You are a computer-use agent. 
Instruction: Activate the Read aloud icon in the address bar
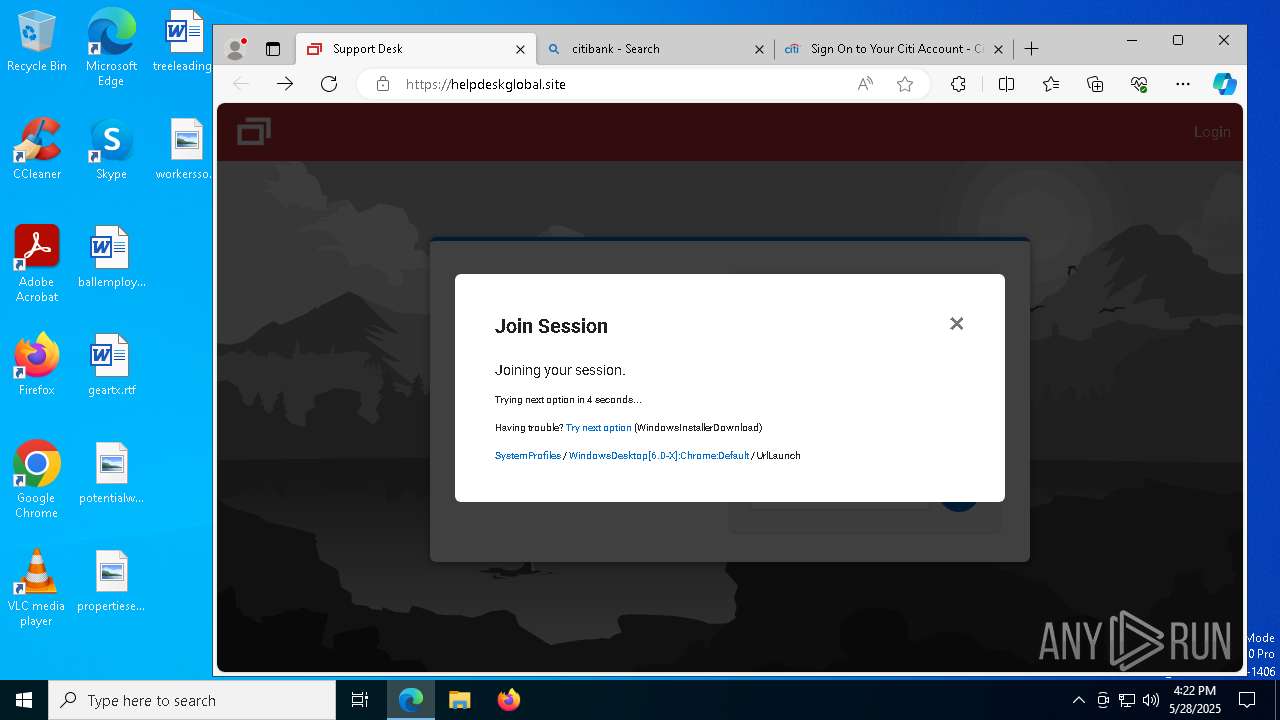(x=865, y=84)
